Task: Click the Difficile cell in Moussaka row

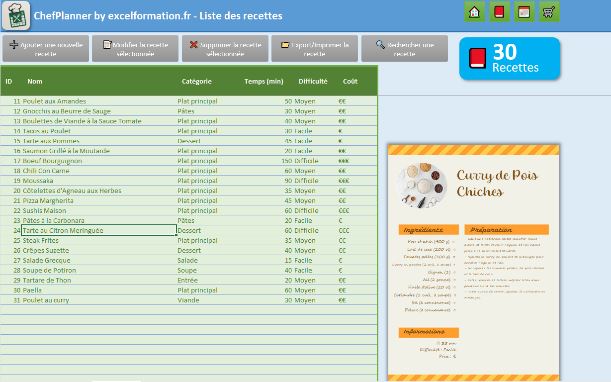Action: tap(306, 181)
